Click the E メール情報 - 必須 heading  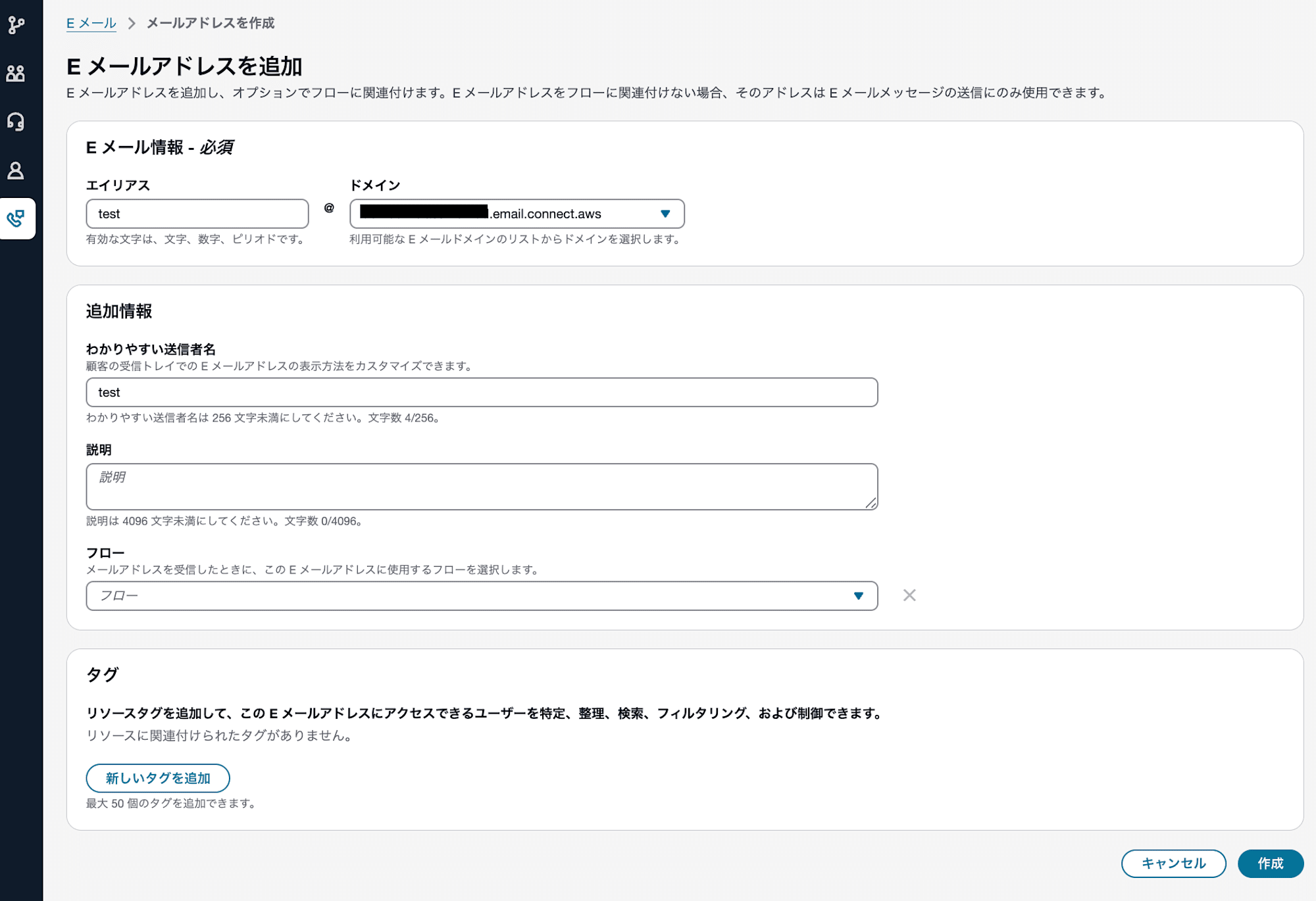[160, 147]
